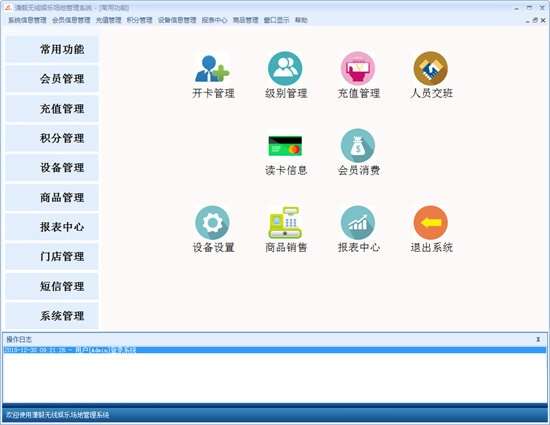Click the 欢迎使用 status bar message

(x=58, y=415)
